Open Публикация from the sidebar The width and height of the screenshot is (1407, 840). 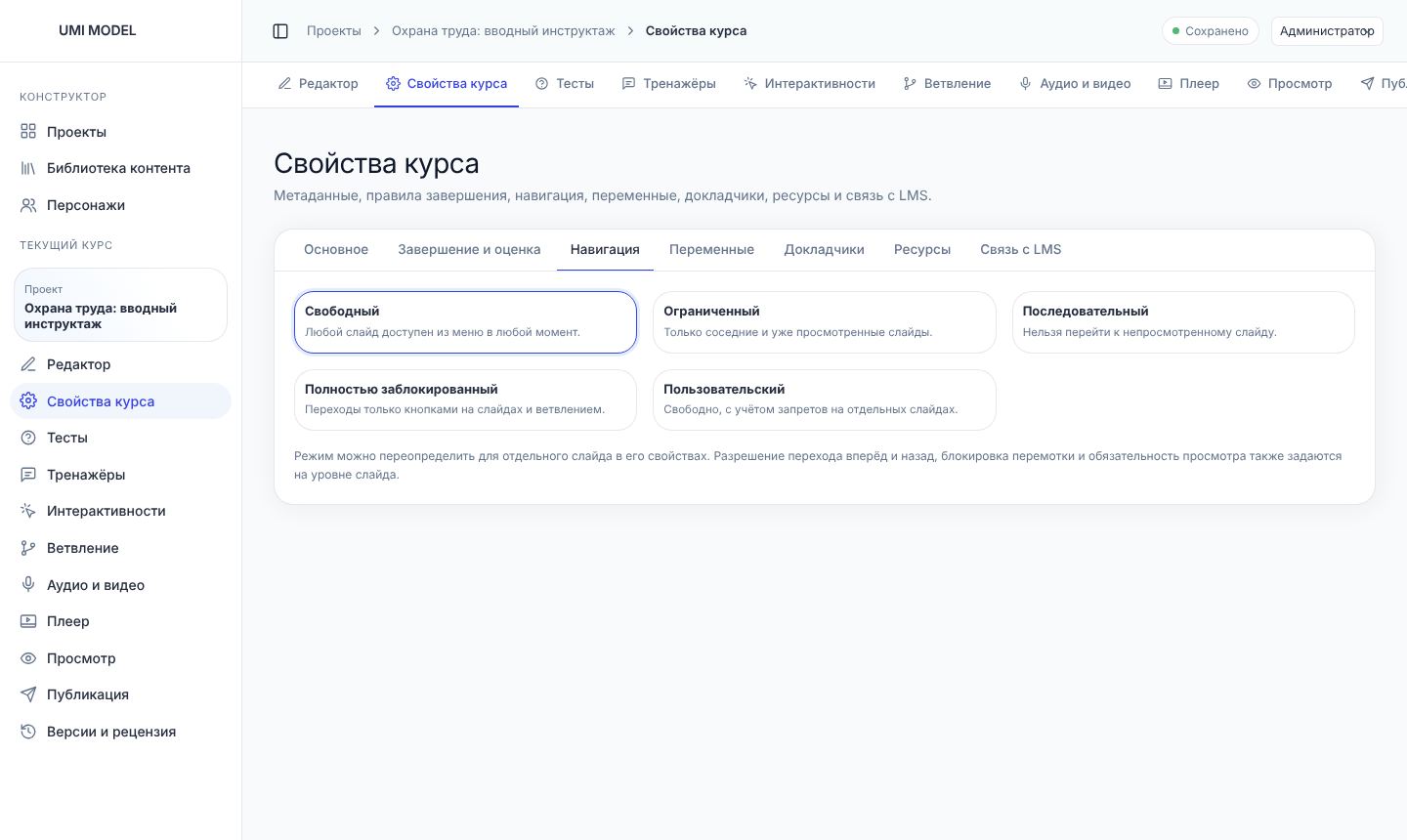tap(120, 694)
